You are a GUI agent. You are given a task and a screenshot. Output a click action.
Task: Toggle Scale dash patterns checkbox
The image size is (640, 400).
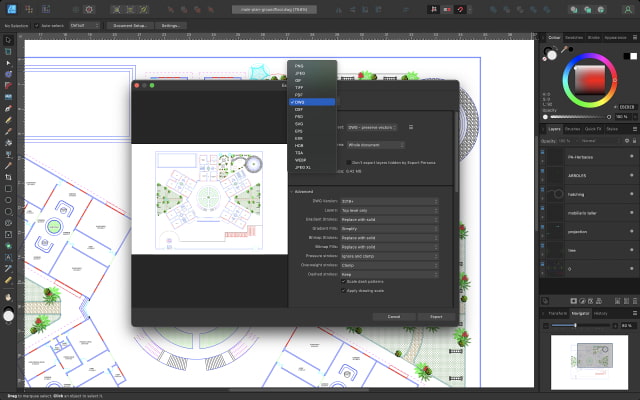343,281
